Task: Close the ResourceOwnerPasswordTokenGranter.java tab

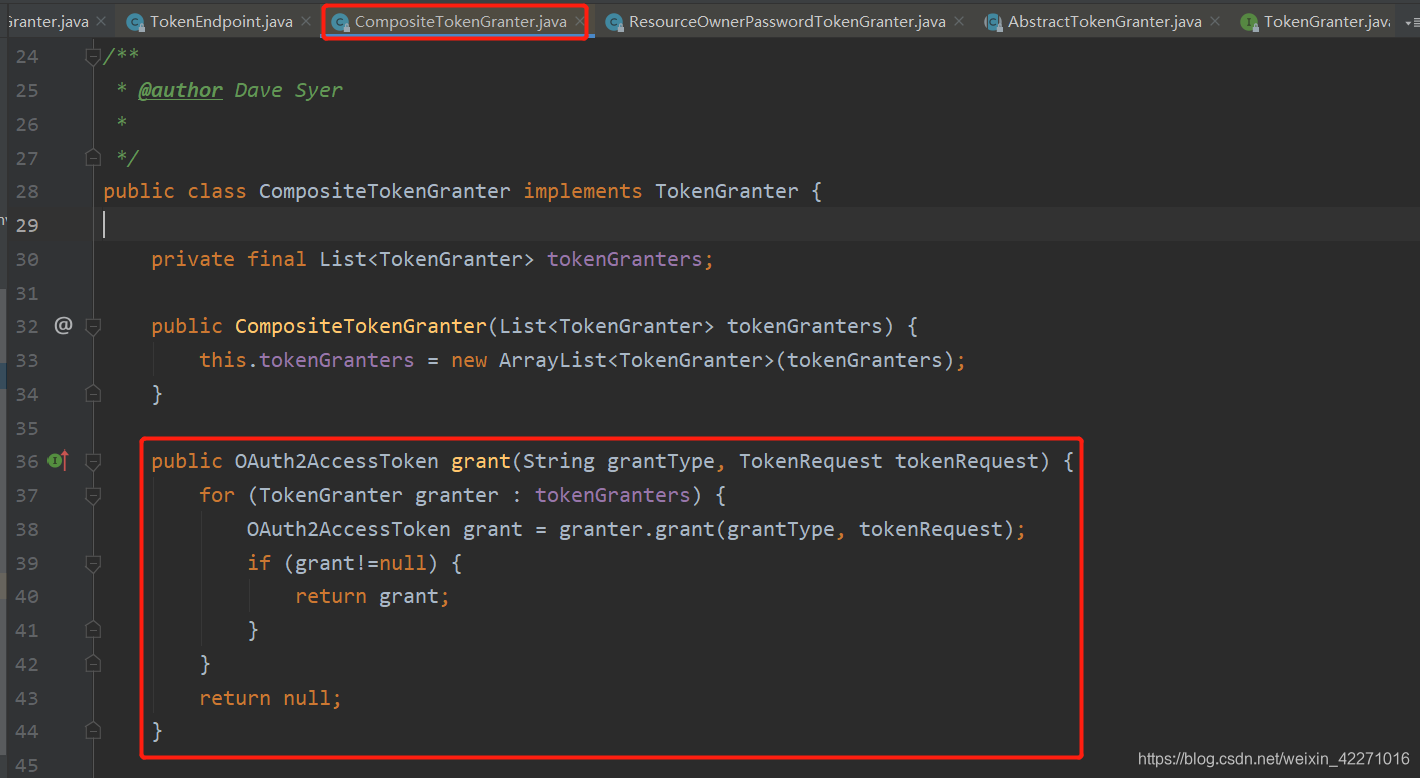Action: [959, 21]
